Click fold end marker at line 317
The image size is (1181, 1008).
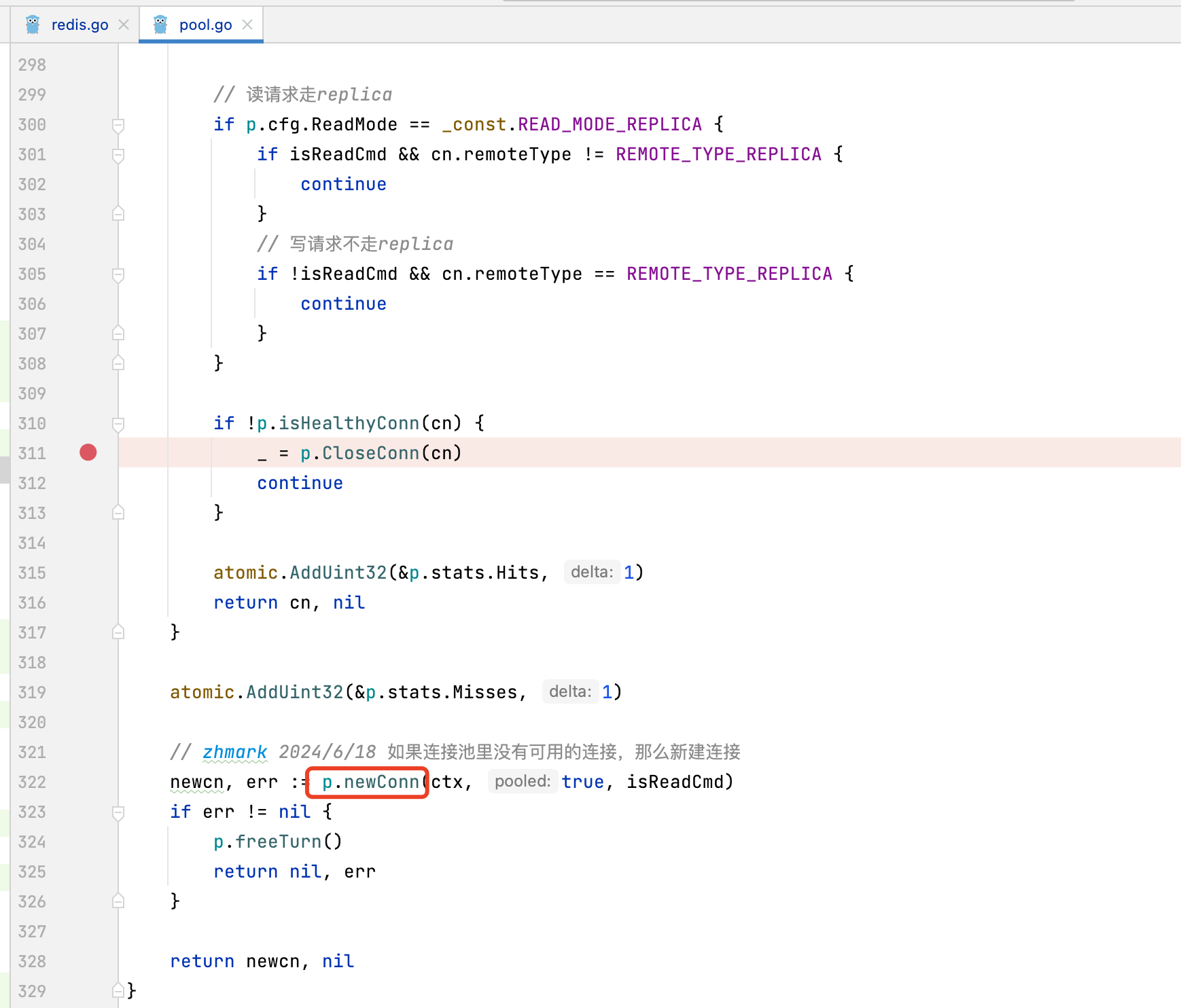(118, 632)
